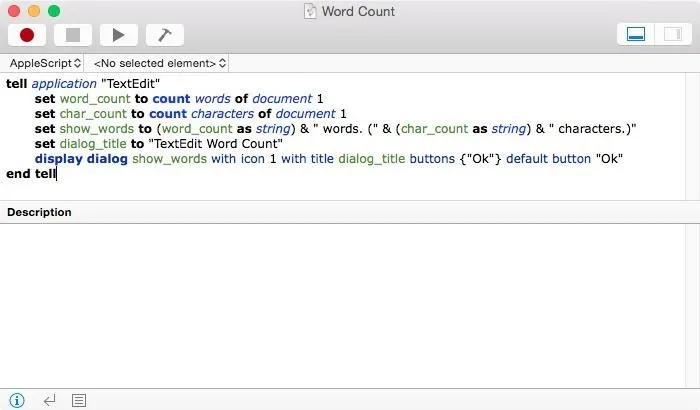
Task: Click the " characters.)" string literal
Action: coord(592,129)
